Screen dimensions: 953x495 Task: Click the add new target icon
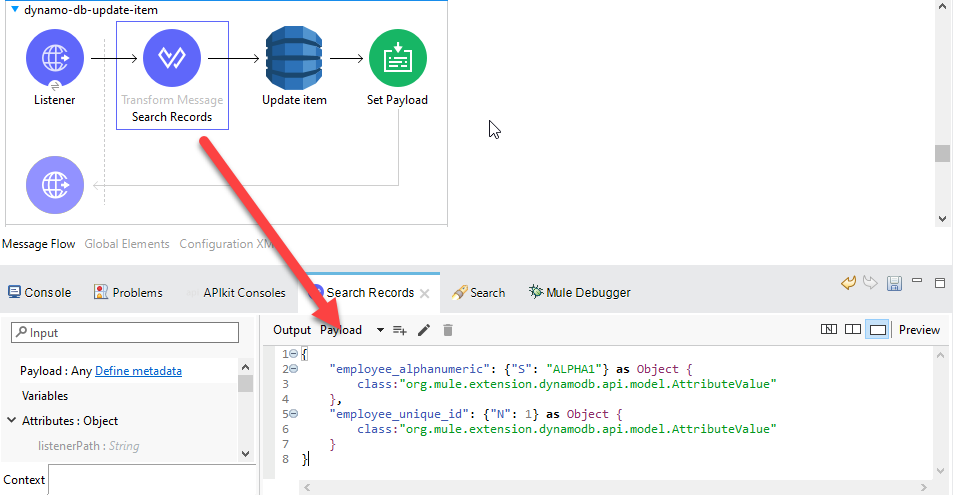(x=400, y=330)
